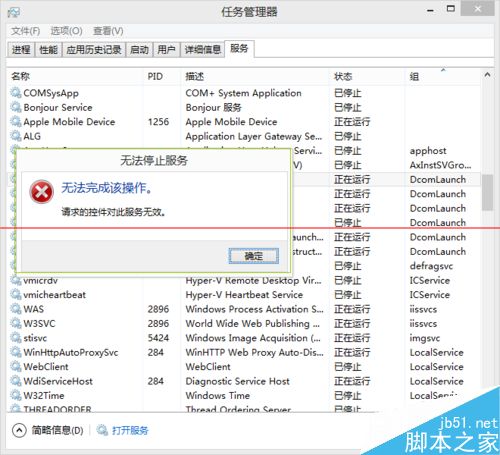Click the W3SVC service gear icon
This screenshot has height=455, width=500.
click(15, 323)
